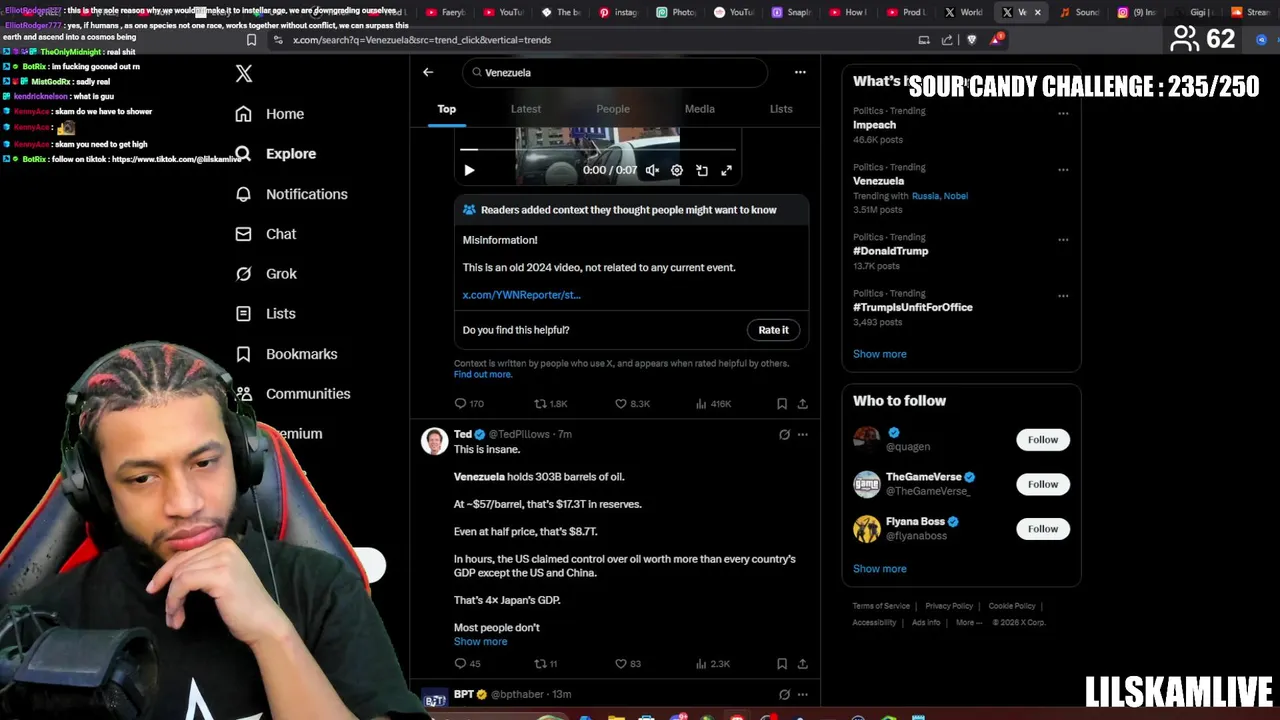Open Chat in the sidebar
Screen dimensions: 1280x720
(x=266, y=234)
